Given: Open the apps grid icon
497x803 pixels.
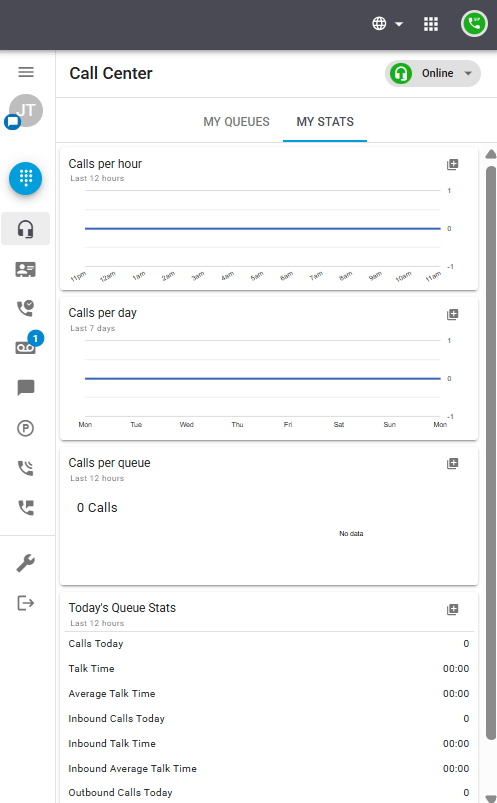Looking at the screenshot, I should (x=431, y=24).
